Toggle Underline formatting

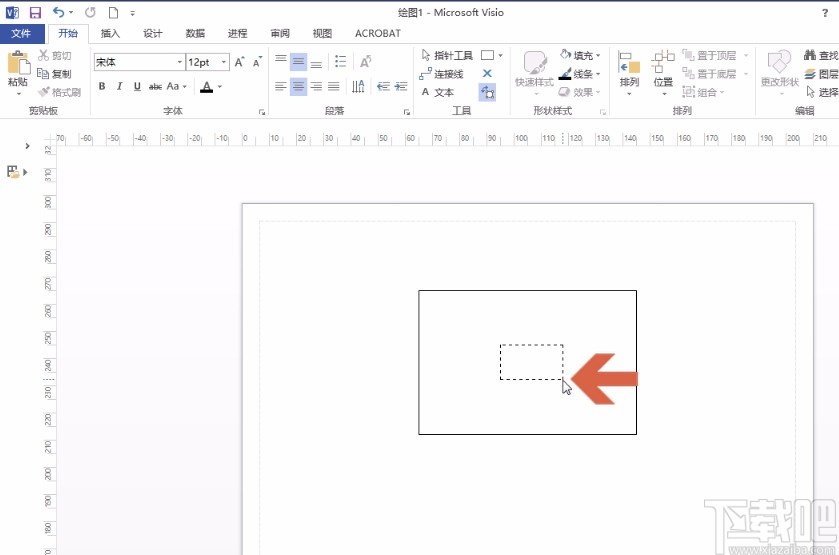tap(137, 86)
